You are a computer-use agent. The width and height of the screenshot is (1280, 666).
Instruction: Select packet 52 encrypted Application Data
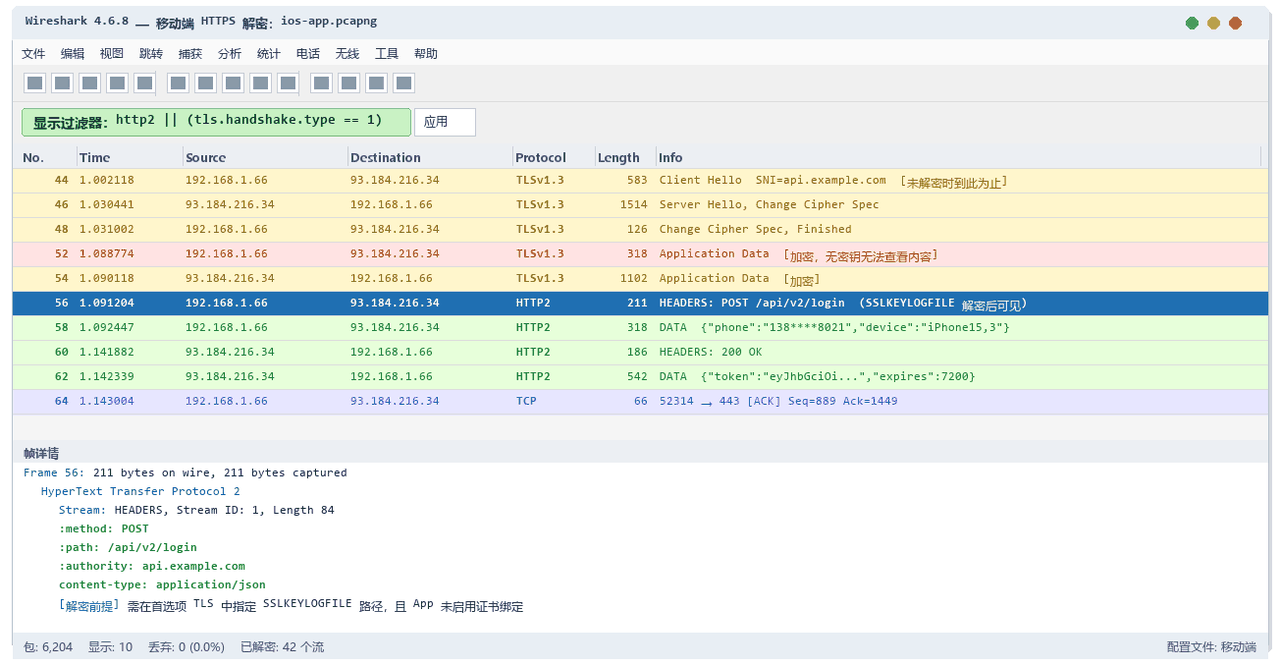pos(640,254)
